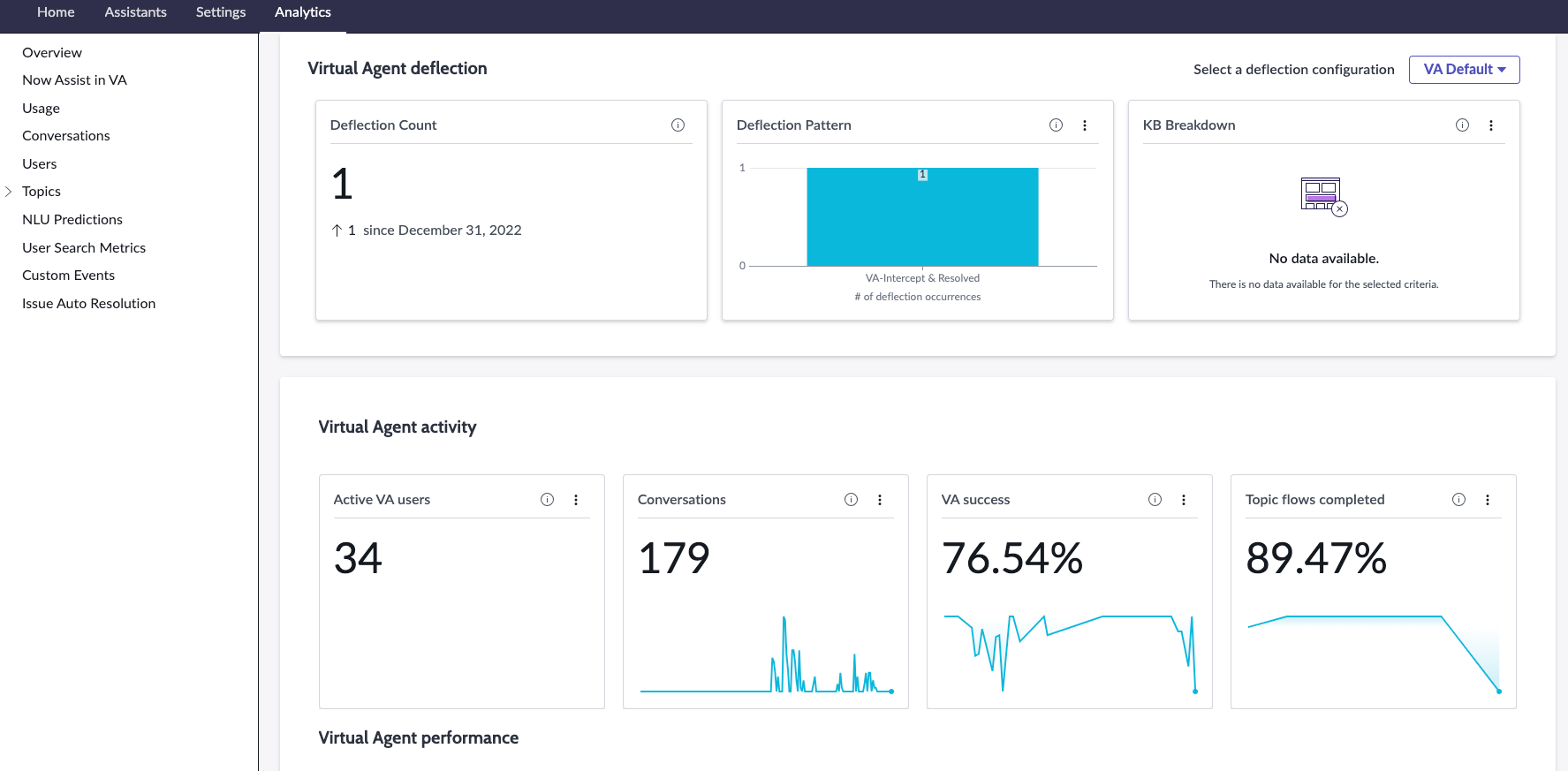Switch to the Assistants tab
The image size is (1568, 771).
pyautogui.click(x=135, y=12)
